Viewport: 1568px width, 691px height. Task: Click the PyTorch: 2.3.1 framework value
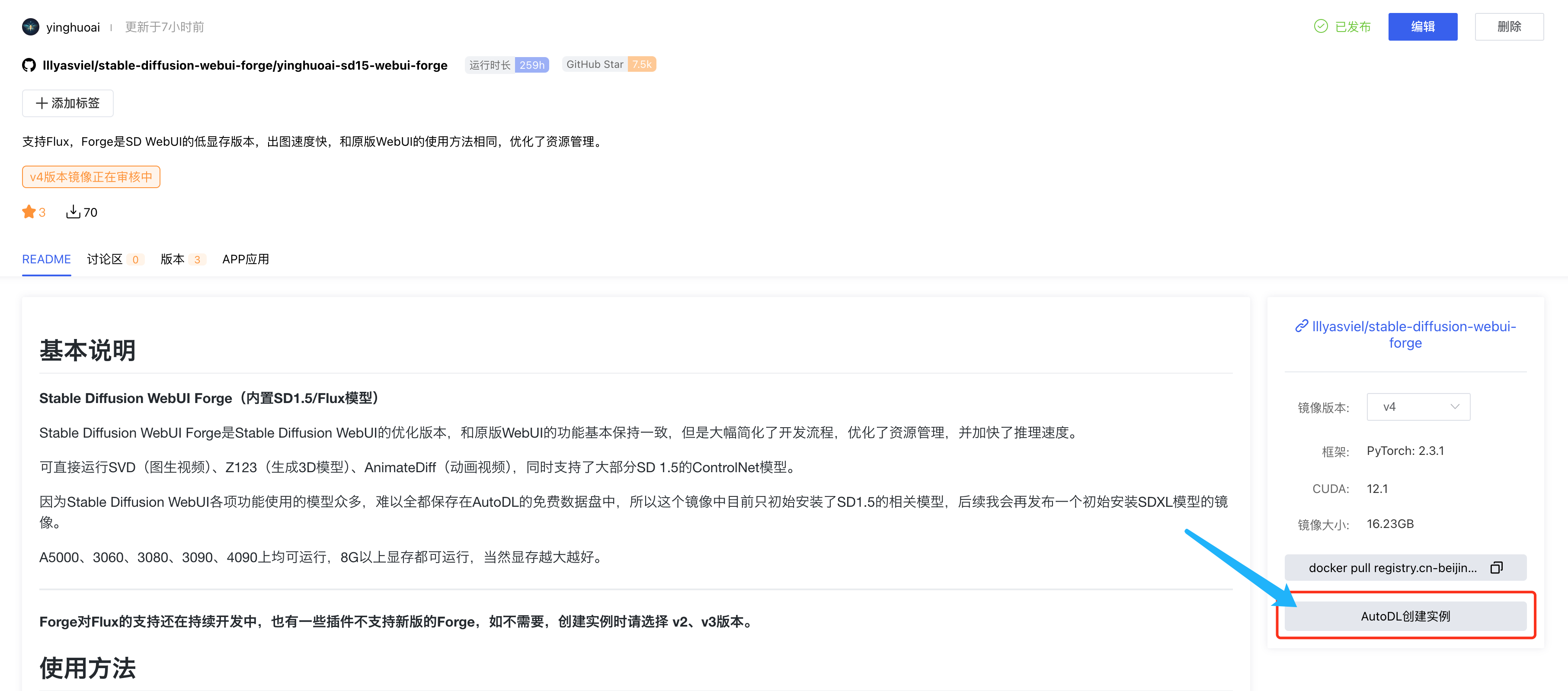[x=1405, y=451]
